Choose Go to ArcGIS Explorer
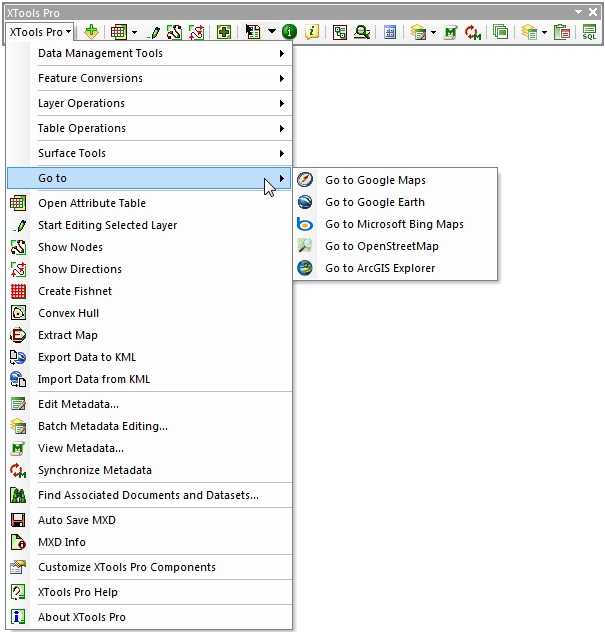 [x=395, y=268]
